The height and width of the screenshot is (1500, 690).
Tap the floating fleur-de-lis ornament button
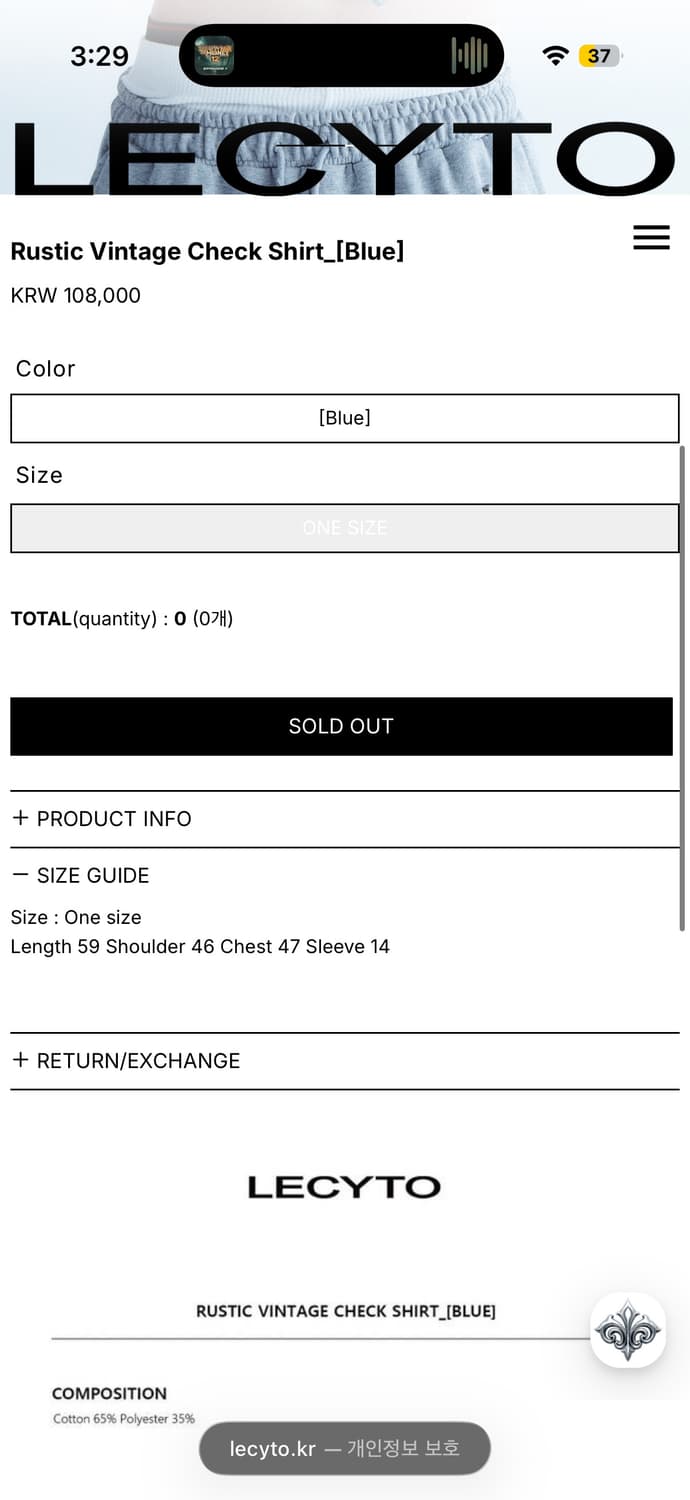(x=628, y=1330)
